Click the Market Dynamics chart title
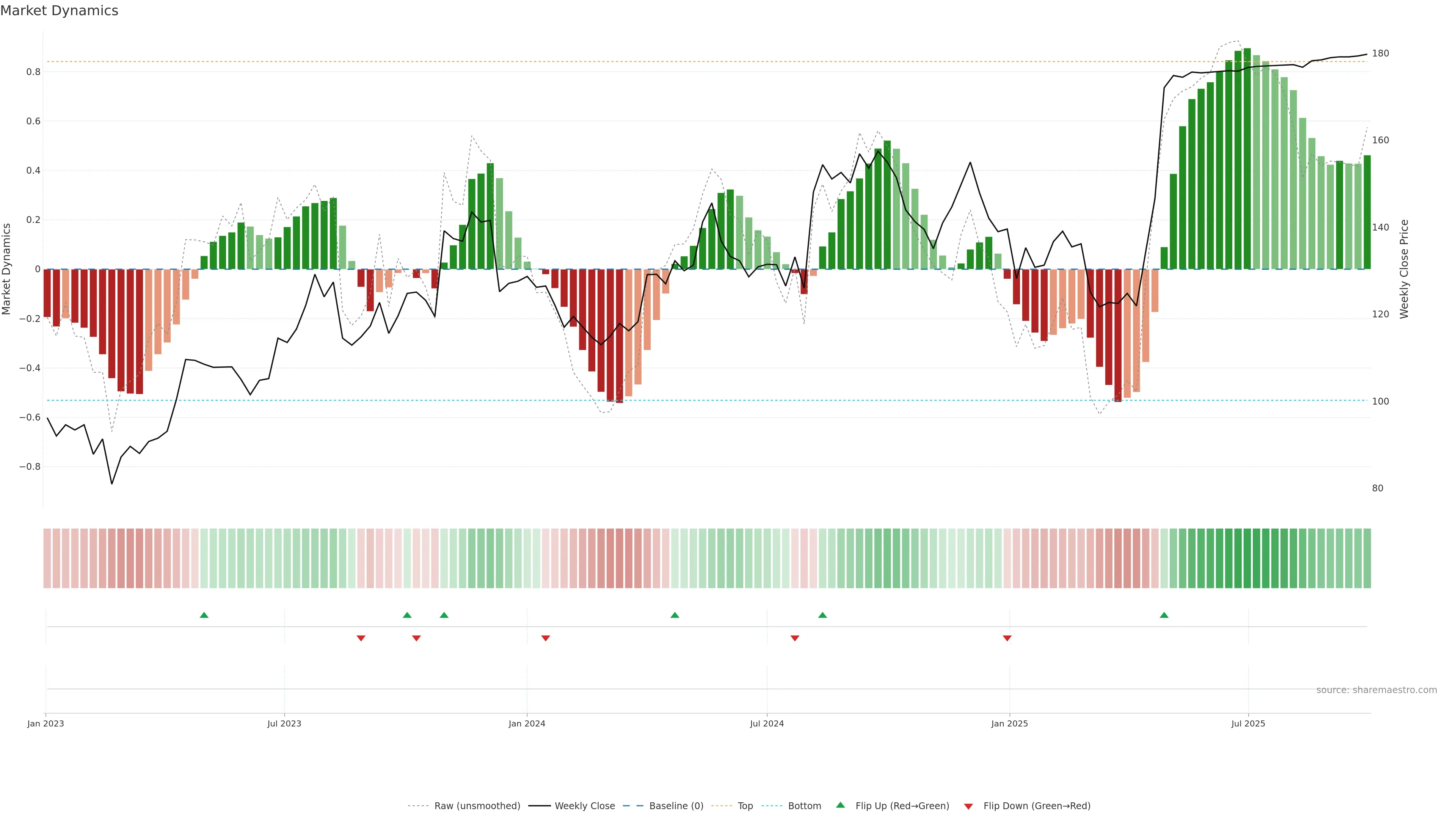Screen dimensions: 1456x819 [60, 11]
